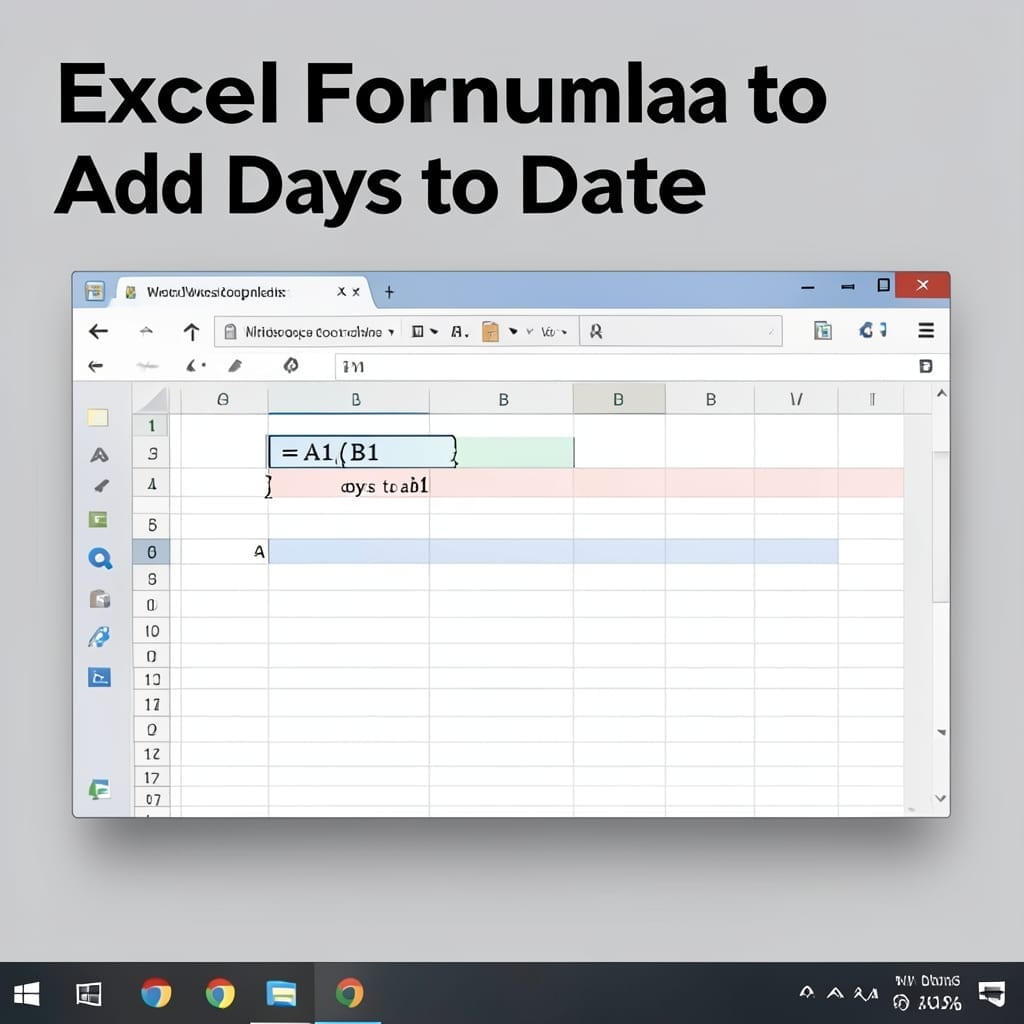Click the gray box icon in the sidebar
The height and width of the screenshot is (1024, 1024).
pos(99,598)
